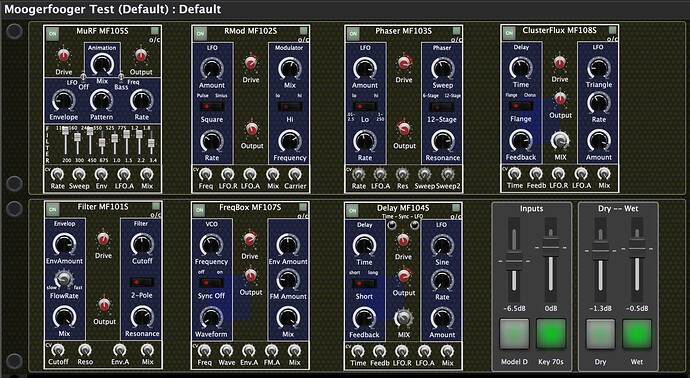Click the Phaser Sweep knob
Image resolution: width=690 pixels, height=378 pixels.
(x=442, y=69)
